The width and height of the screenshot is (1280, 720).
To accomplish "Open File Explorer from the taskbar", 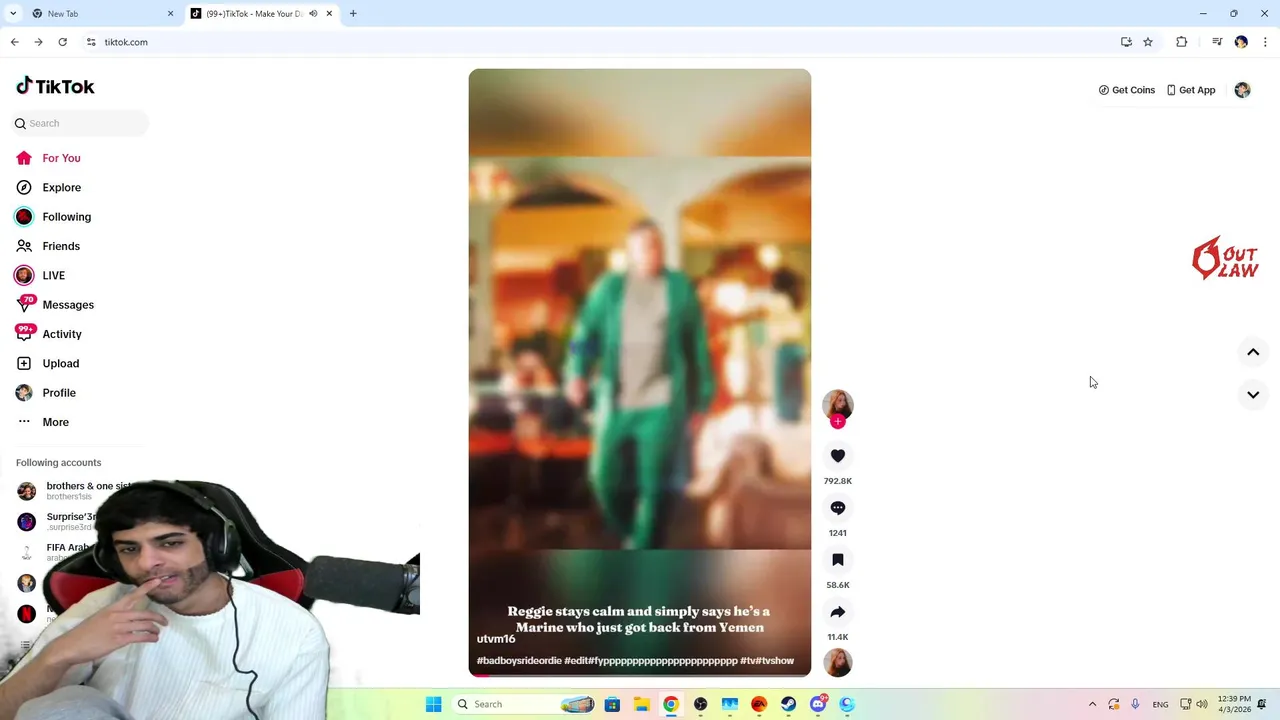I will coord(641,704).
